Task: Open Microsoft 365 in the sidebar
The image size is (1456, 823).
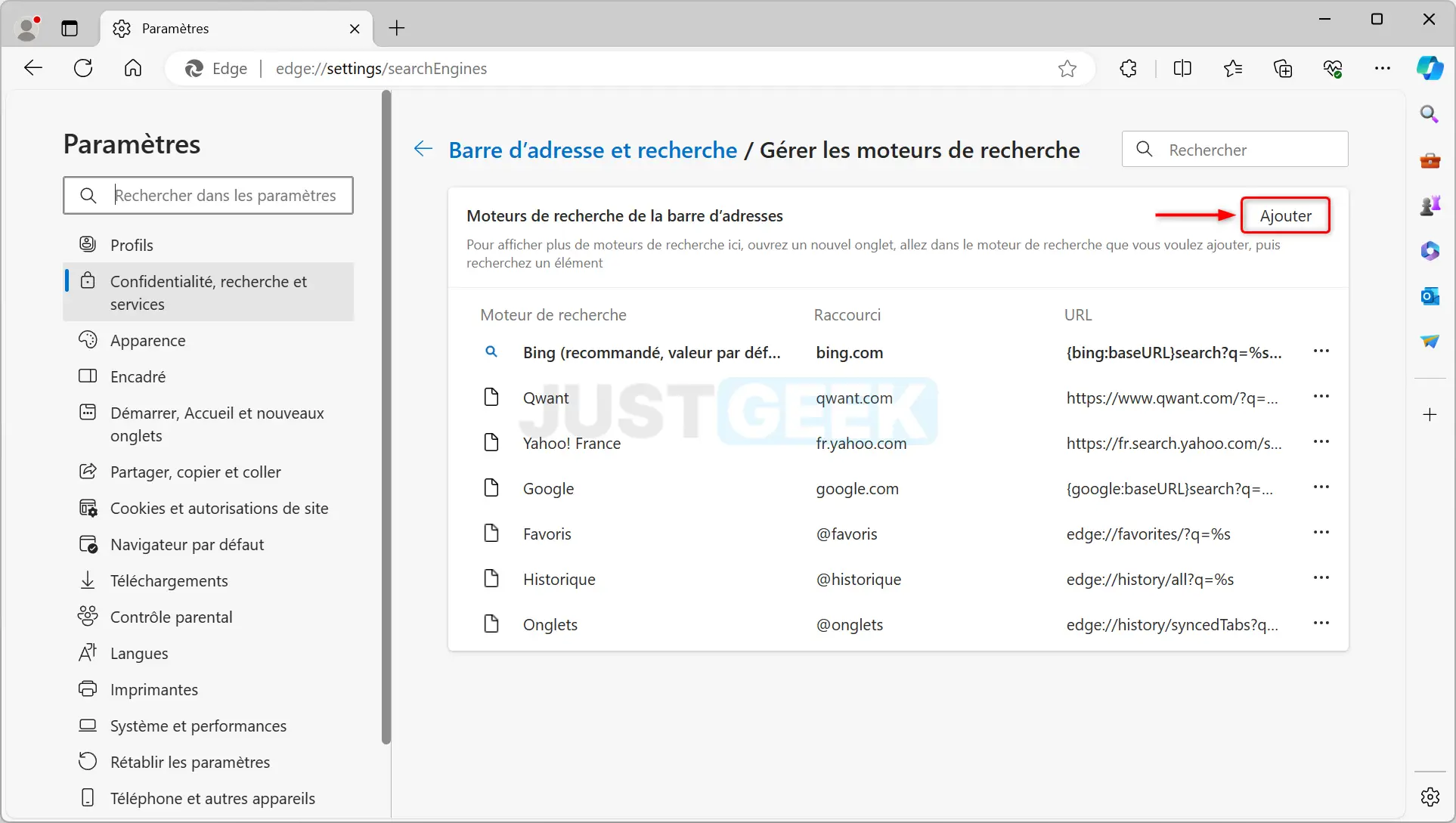Action: click(x=1430, y=251)
